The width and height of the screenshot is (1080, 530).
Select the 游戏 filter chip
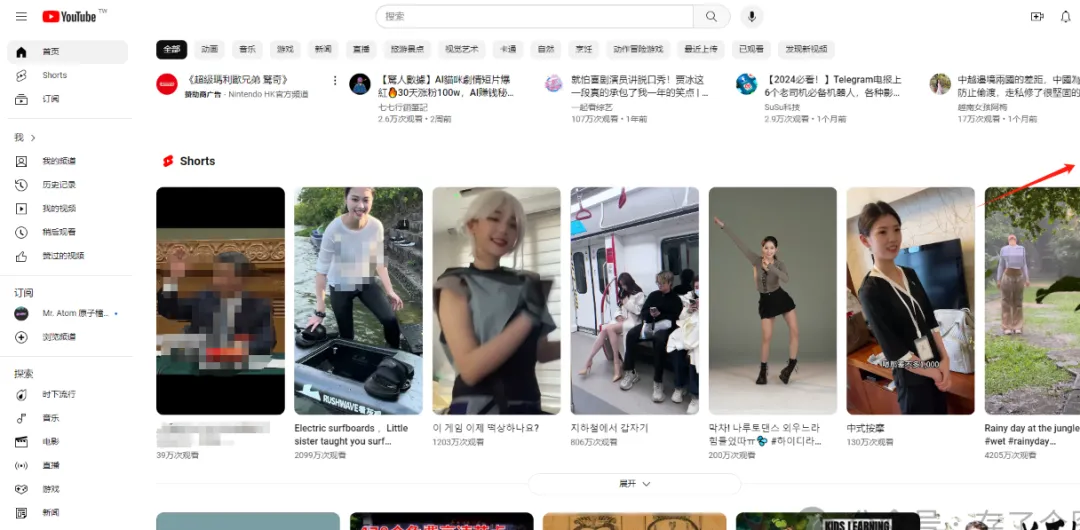[x=285, y=50]
